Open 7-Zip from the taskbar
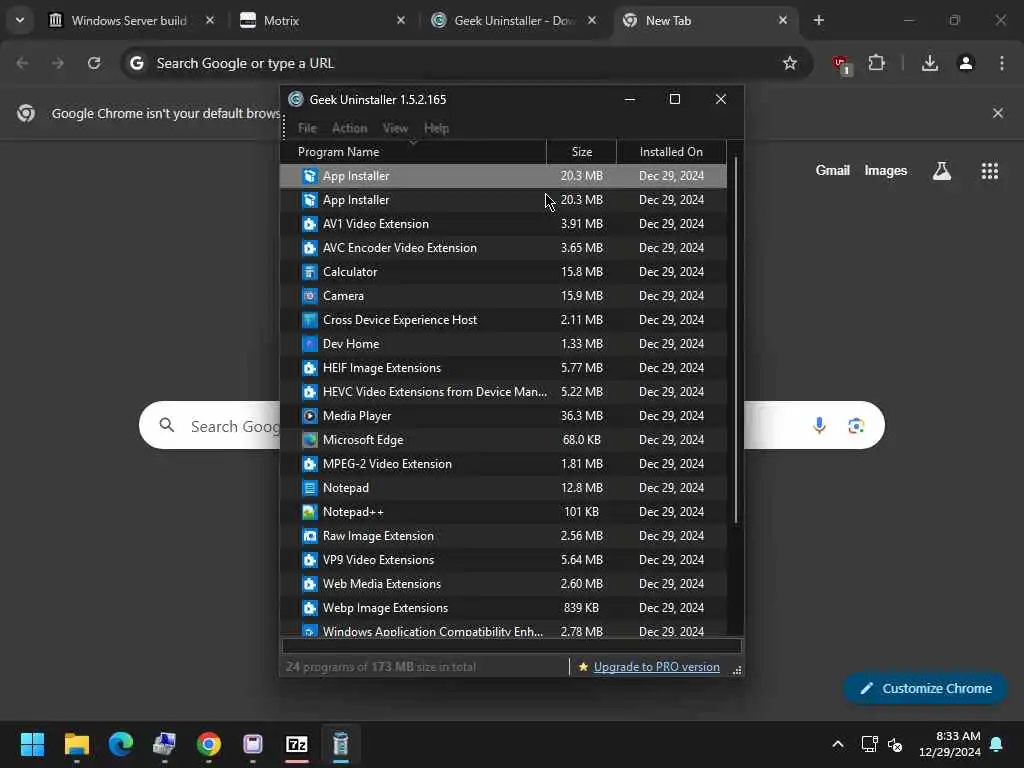This screenshot has height=768, width=1024. coord(296,744)
